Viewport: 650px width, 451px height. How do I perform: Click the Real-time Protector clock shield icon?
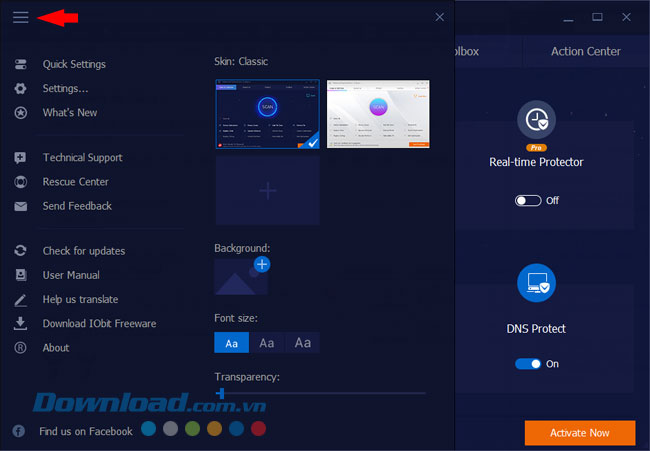[536, 119]
